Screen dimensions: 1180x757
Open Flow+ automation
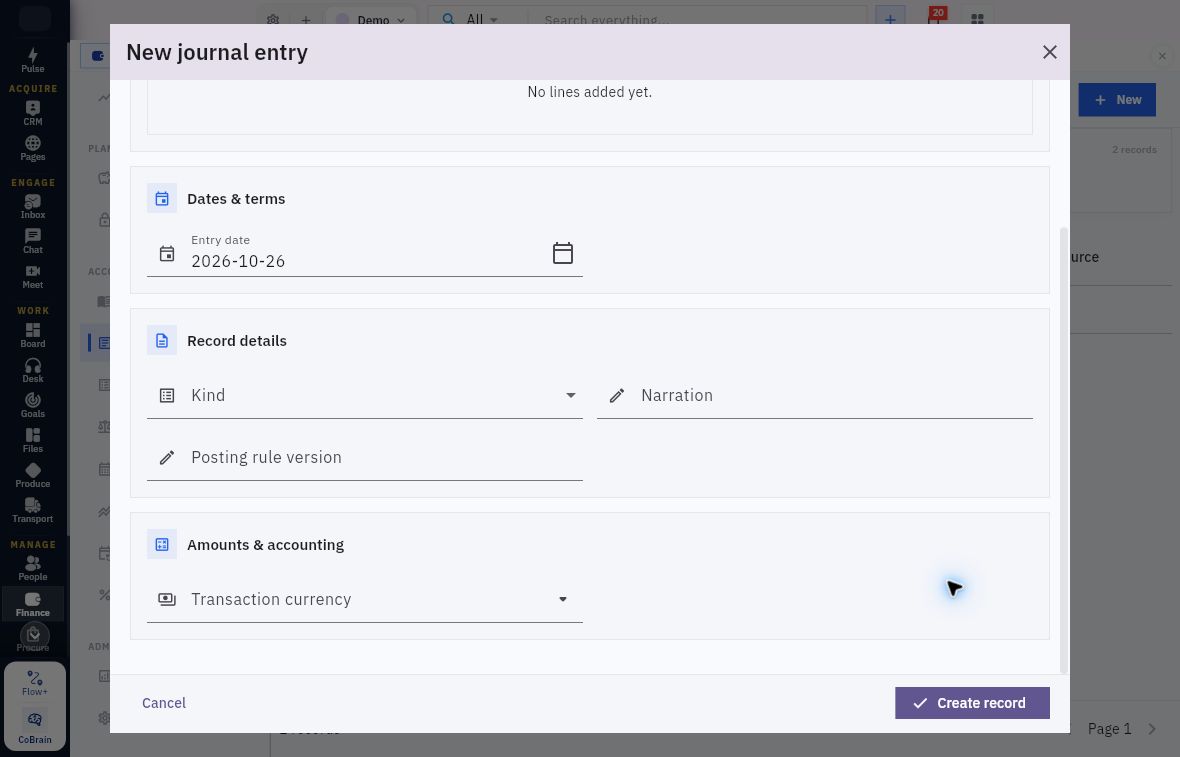coord(35,683)
